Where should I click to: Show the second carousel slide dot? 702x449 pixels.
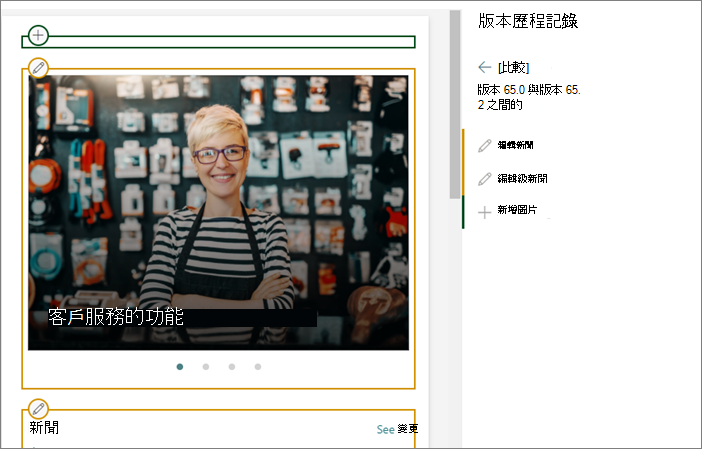[206, 367]
